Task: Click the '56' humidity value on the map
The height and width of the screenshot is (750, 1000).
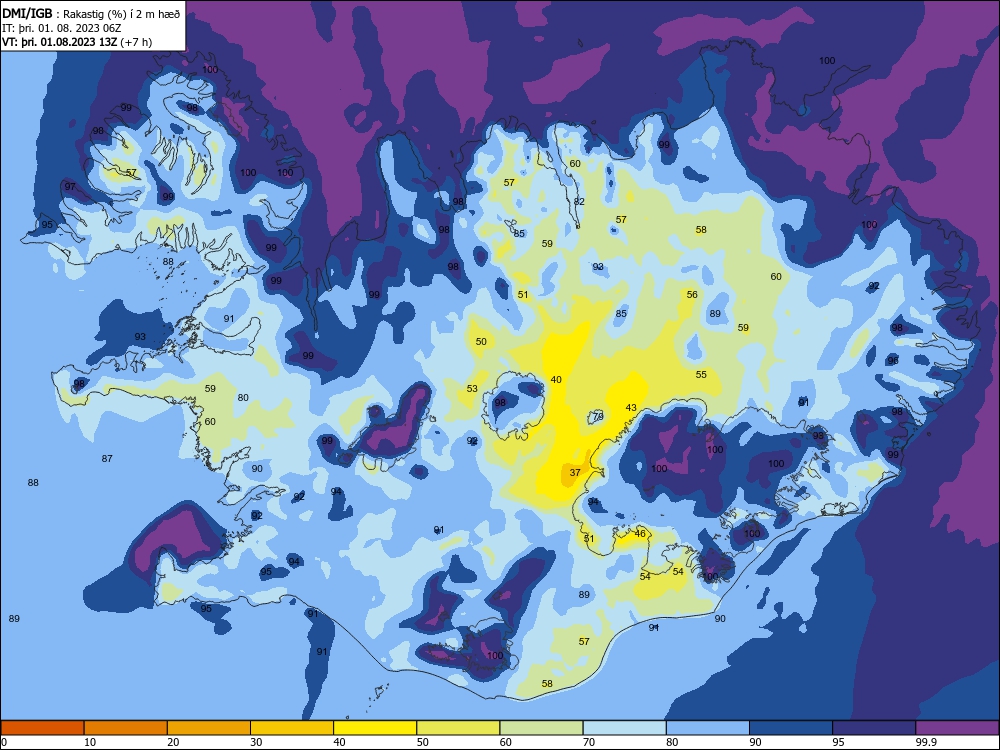Action: tap(692, 294)
